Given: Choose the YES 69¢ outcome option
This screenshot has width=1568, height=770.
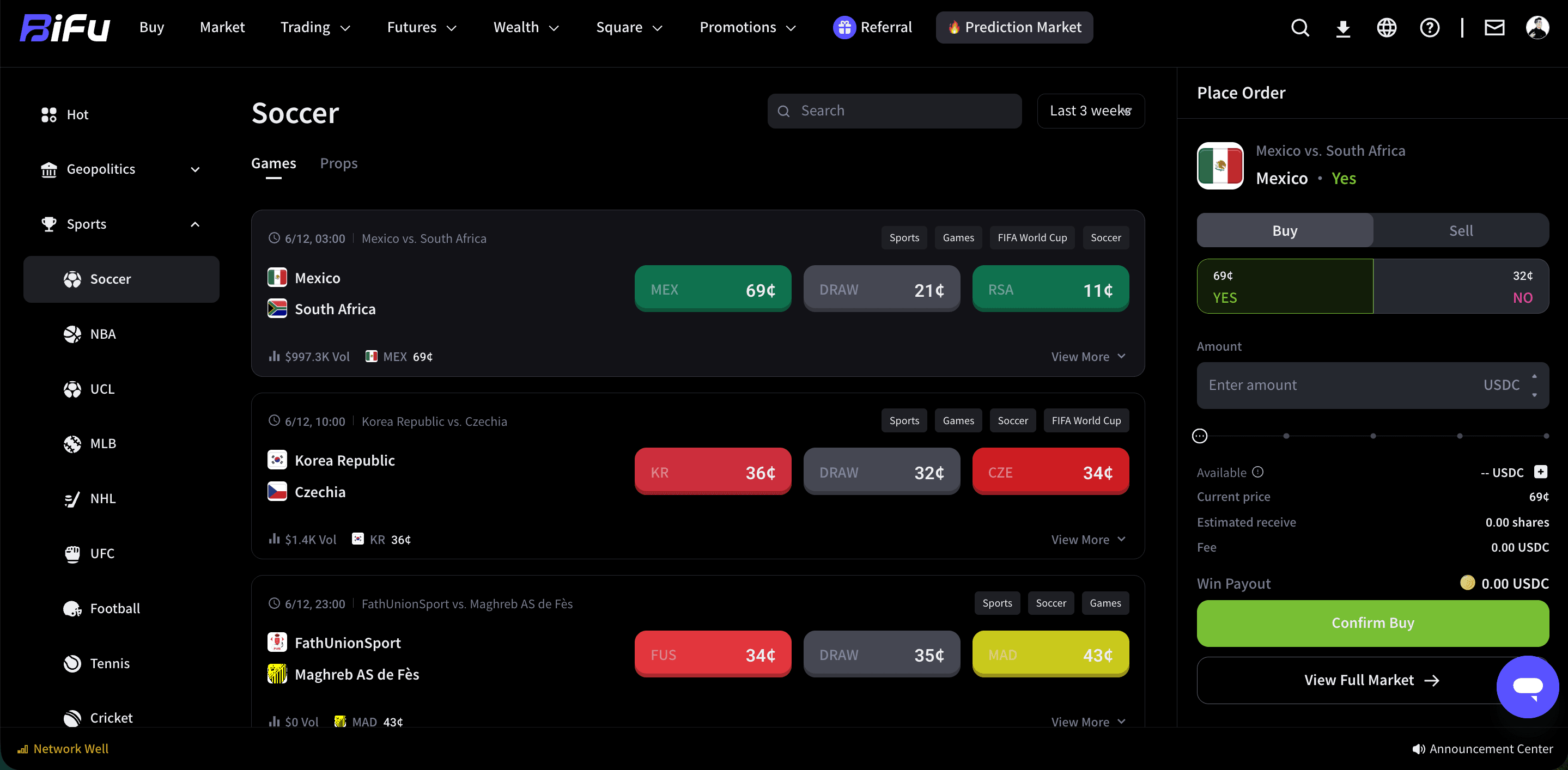Looking at the screenshot, I should point(1284,286).
